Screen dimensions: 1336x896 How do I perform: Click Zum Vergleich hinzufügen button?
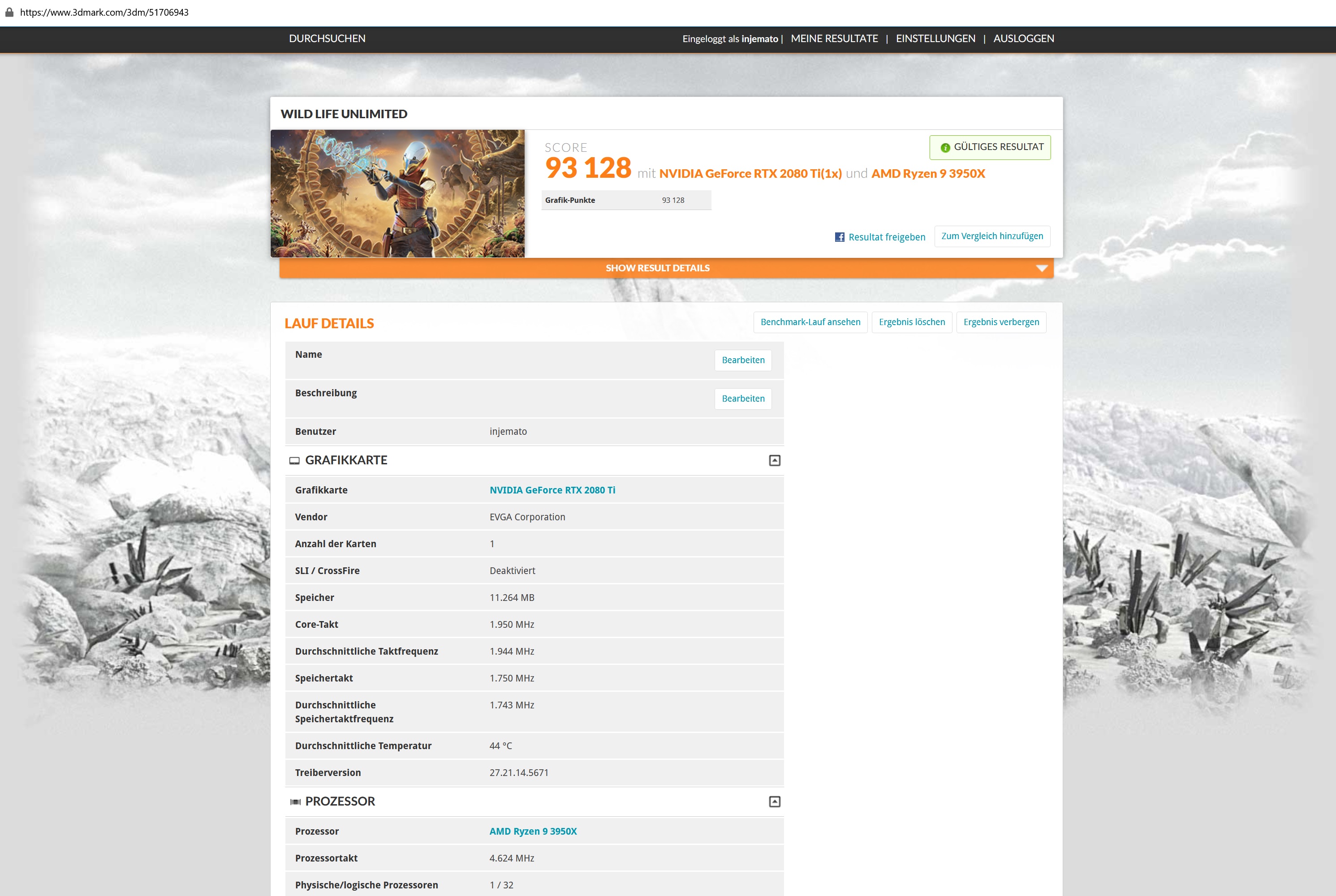click(x=991, y=236)
